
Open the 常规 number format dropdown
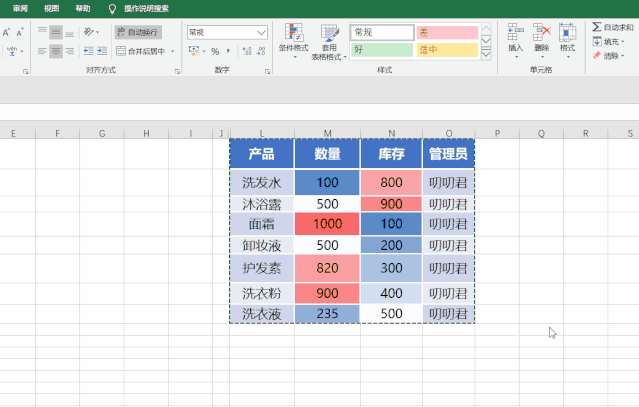coord(262,32)
